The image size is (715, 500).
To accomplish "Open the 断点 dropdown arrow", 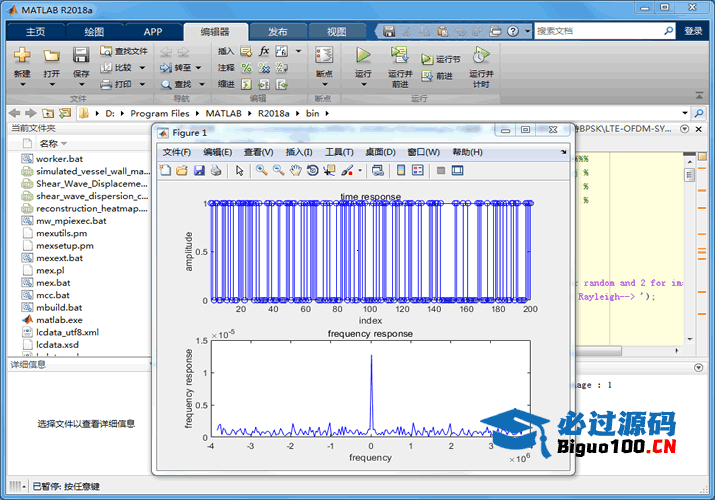I will coord(324,84).
